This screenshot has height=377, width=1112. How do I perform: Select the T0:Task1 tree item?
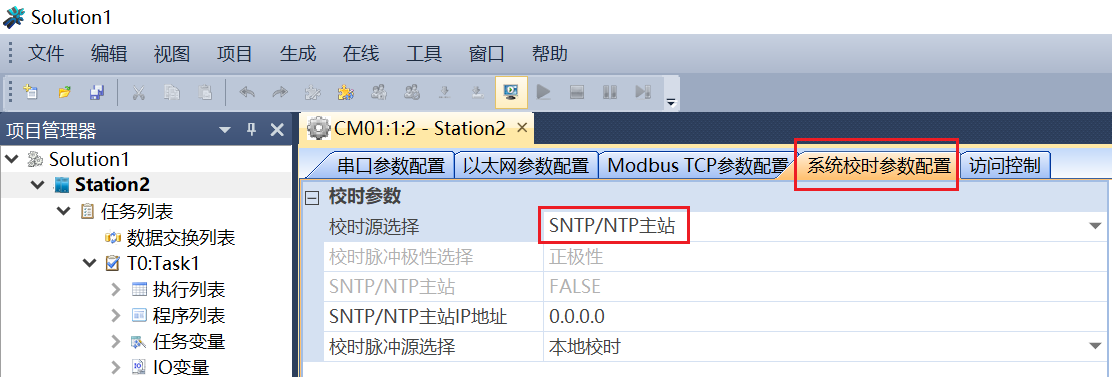(x=163, y=264)
